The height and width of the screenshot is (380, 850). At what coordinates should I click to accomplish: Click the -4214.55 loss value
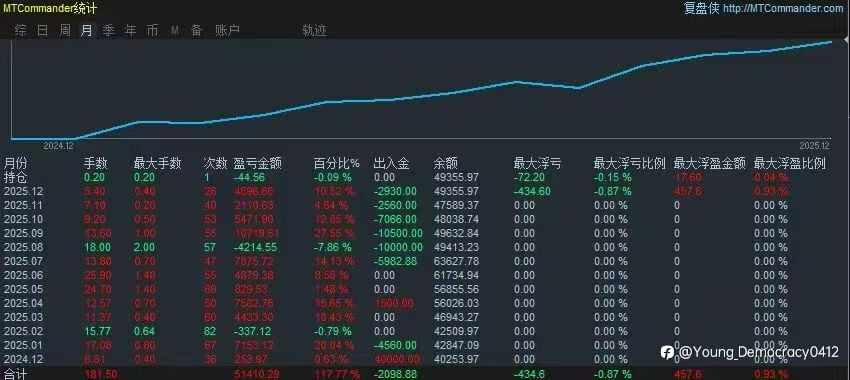(255, 247)
